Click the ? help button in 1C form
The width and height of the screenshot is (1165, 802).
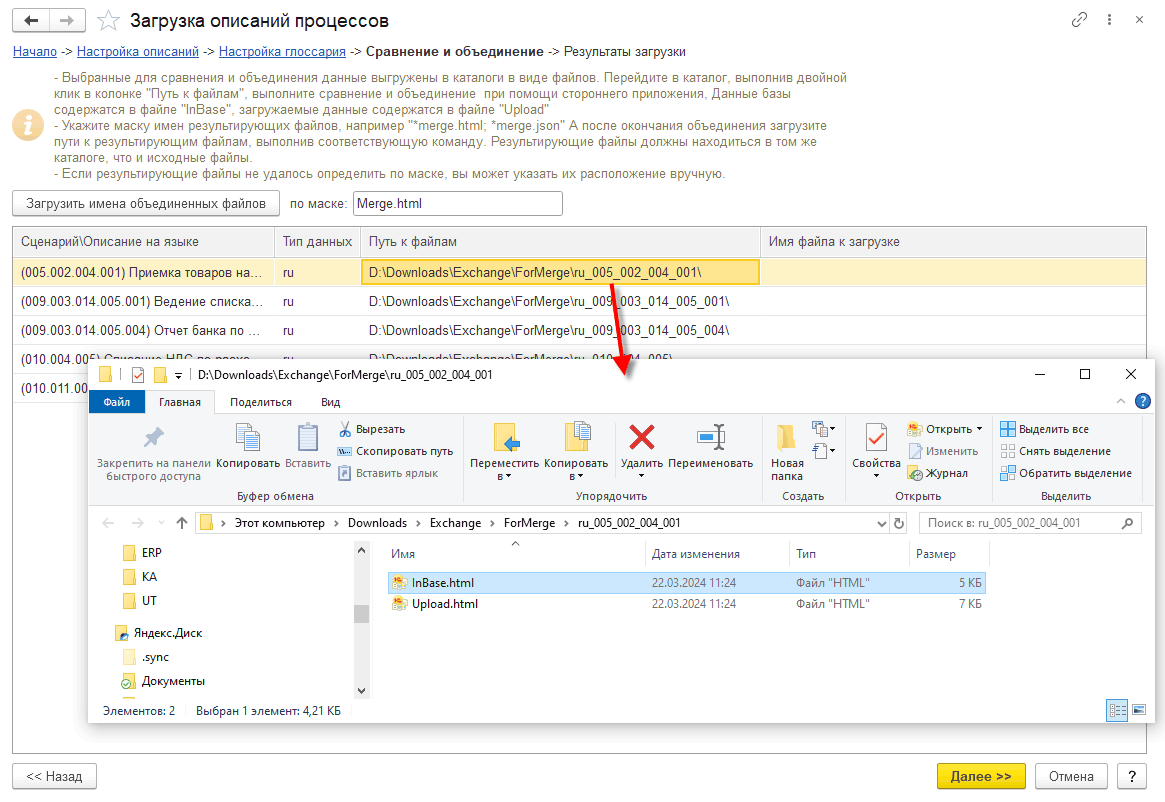pyautogui.click(x=1132, y=776)
